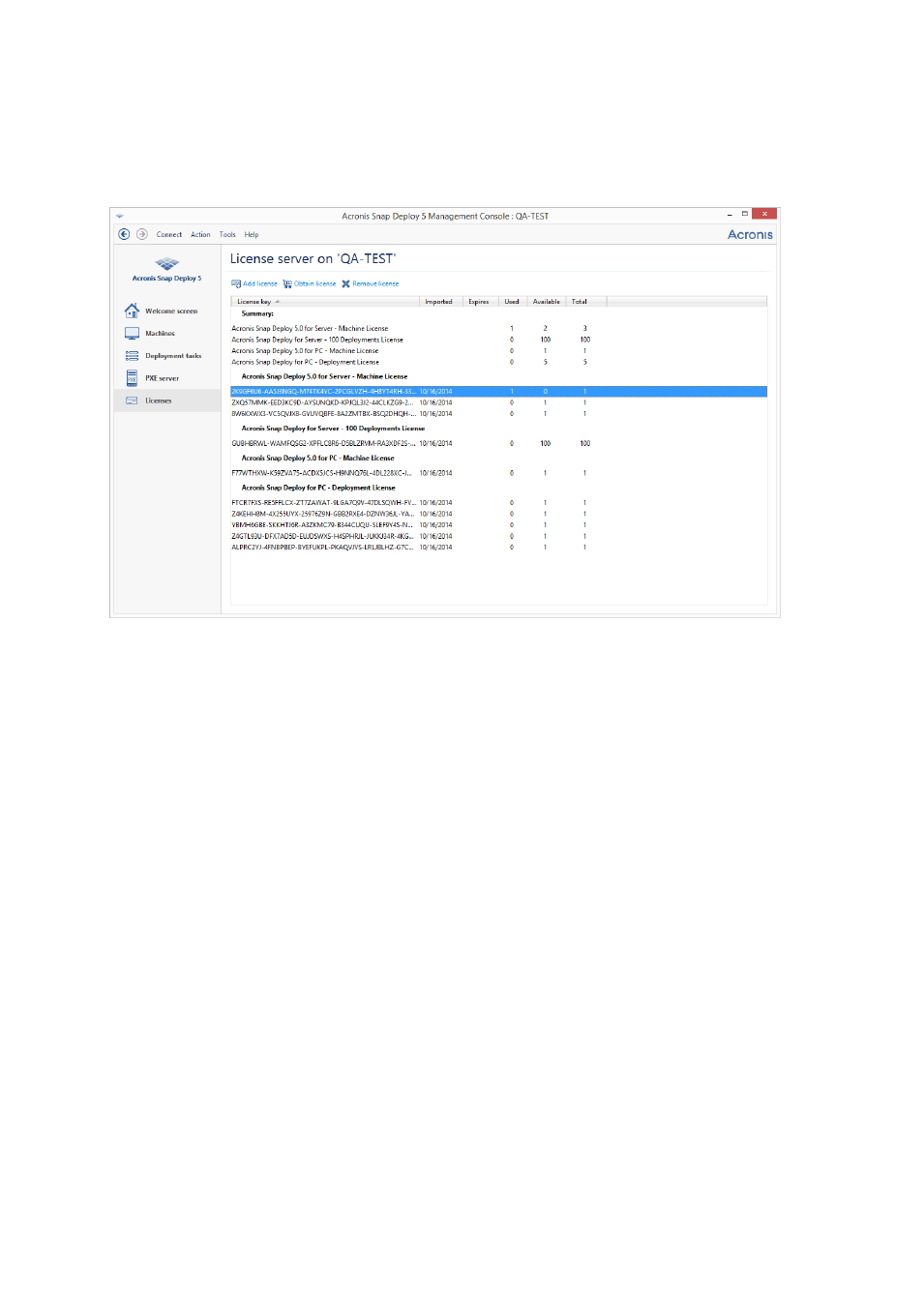Image resolution: width=924 pixels, height=1306 pixels.
Task: Click the Add license icon
Action: tap(236, 283)
